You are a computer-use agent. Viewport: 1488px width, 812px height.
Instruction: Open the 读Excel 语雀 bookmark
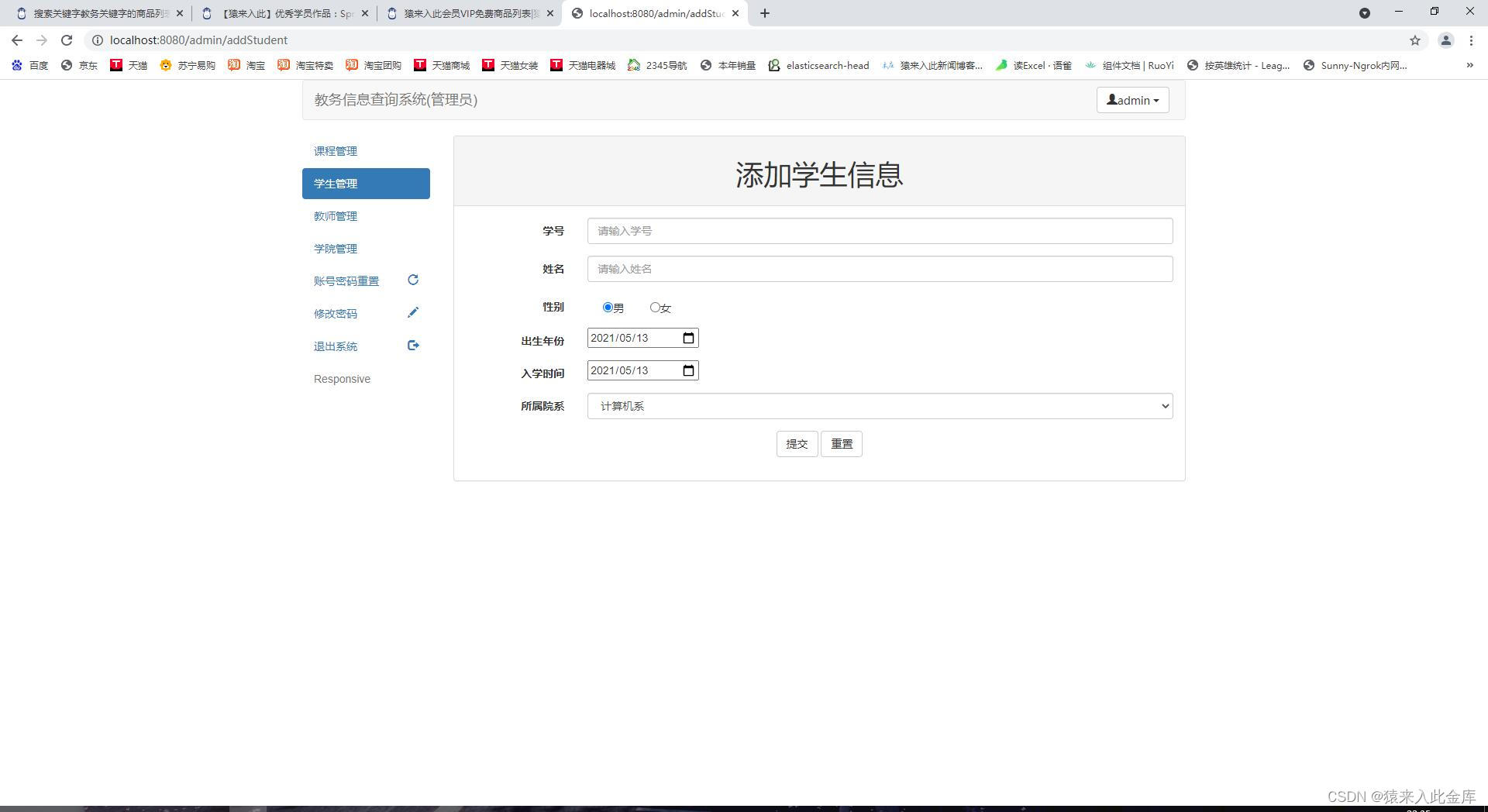click(1034, 65)
